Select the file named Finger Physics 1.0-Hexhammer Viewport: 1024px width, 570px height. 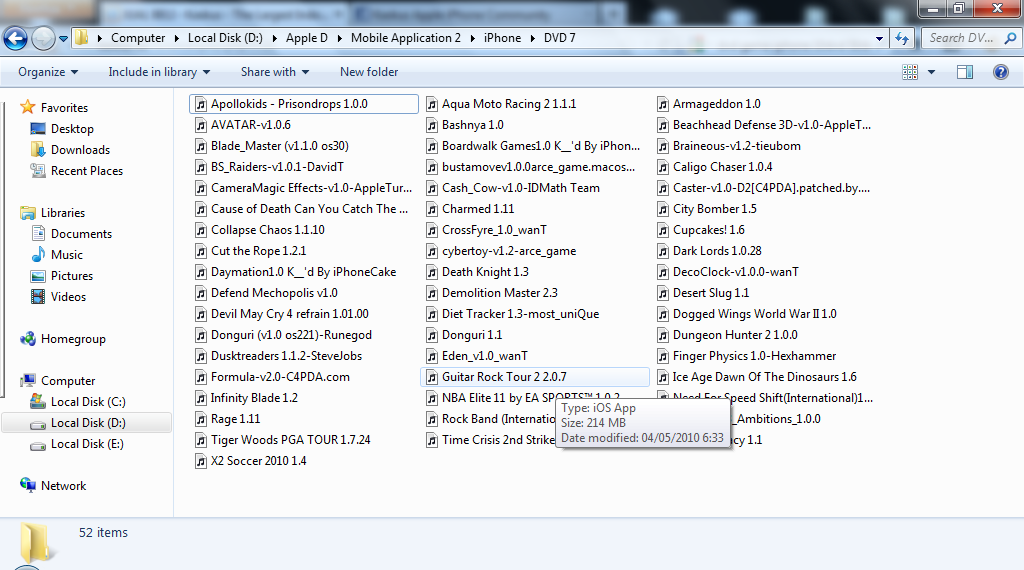click(754, 356)
